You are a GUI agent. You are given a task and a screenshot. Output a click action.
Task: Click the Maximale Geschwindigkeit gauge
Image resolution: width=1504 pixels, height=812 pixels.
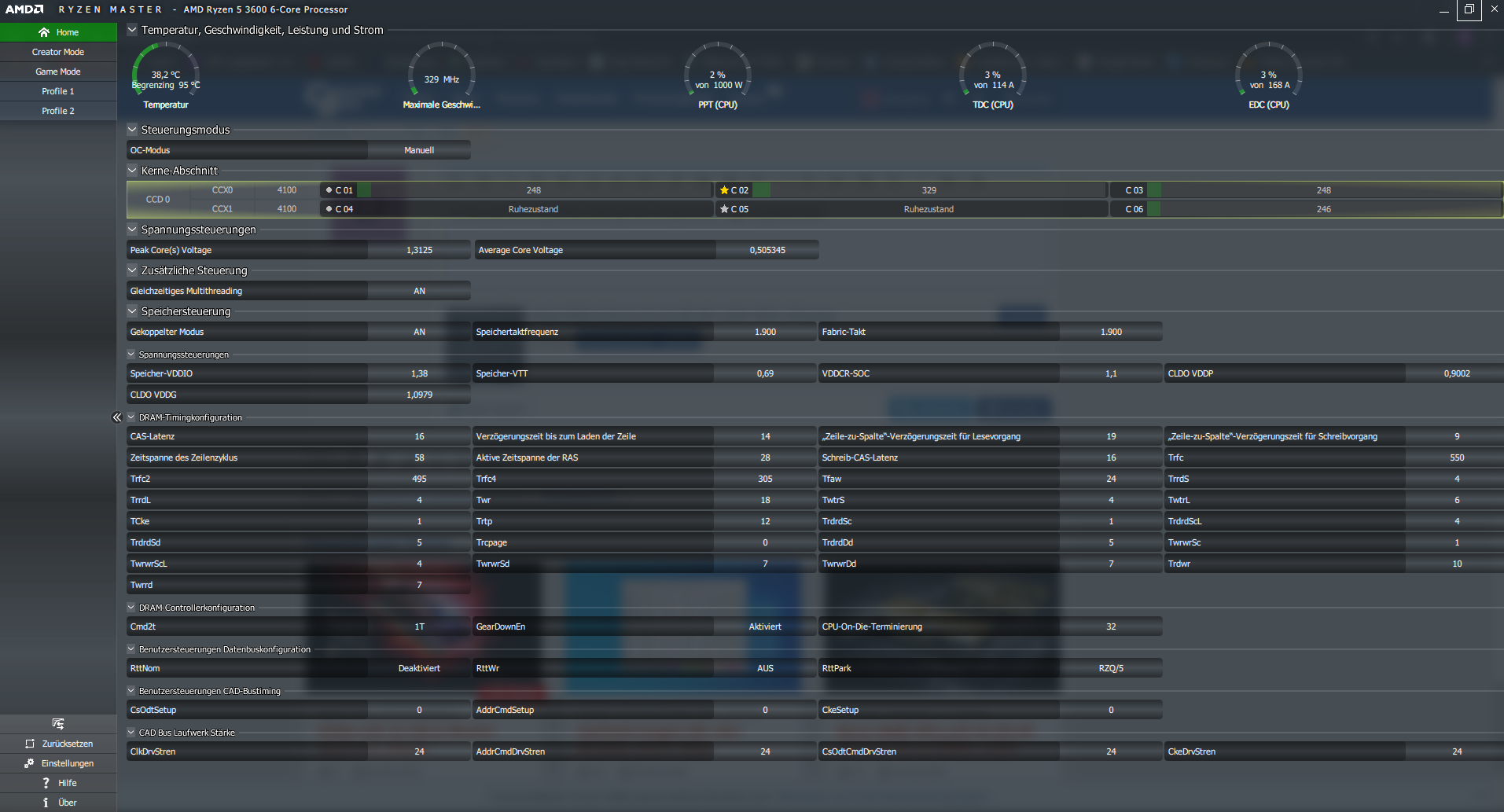(441, 76)
